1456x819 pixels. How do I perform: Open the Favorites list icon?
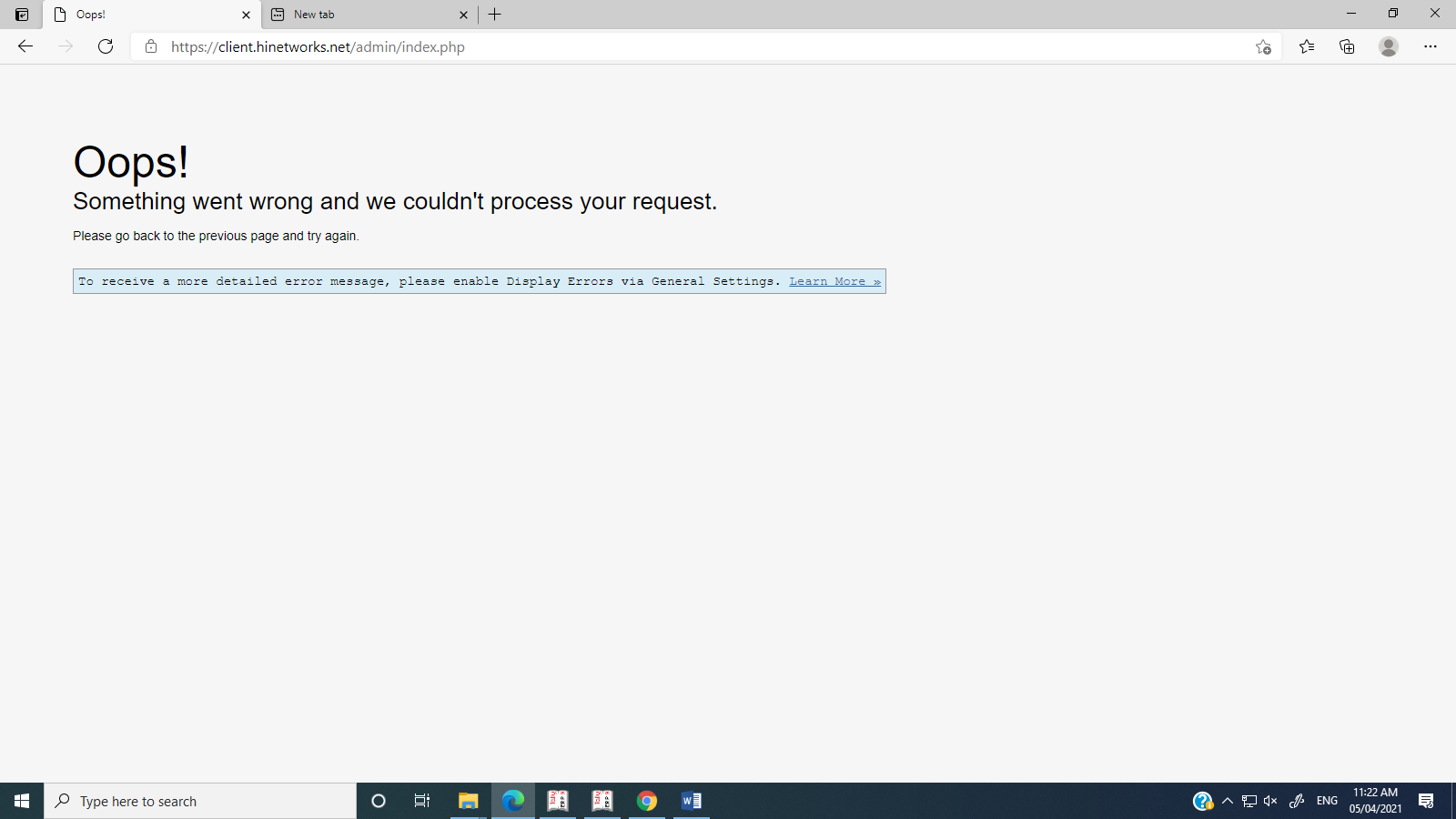(1307, 46)
